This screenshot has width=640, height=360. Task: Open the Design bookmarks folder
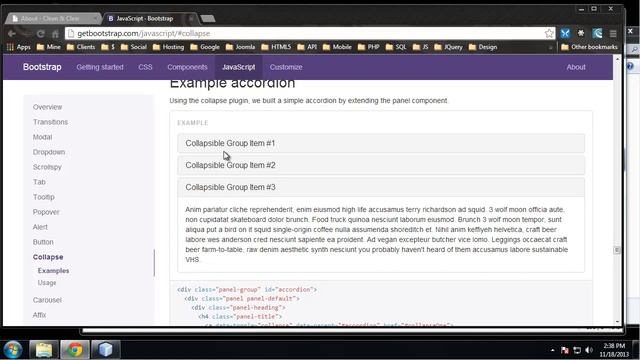pos(483,47)
